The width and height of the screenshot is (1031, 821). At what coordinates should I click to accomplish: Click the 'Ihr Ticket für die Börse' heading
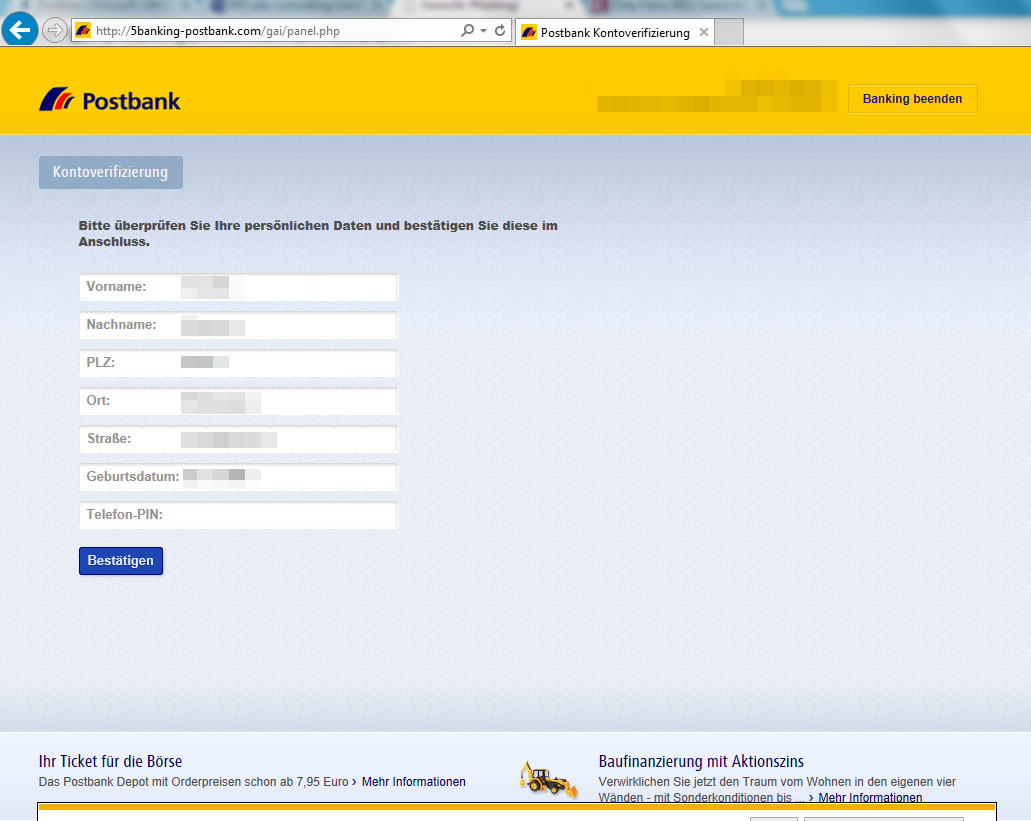(x=110, y=761)
